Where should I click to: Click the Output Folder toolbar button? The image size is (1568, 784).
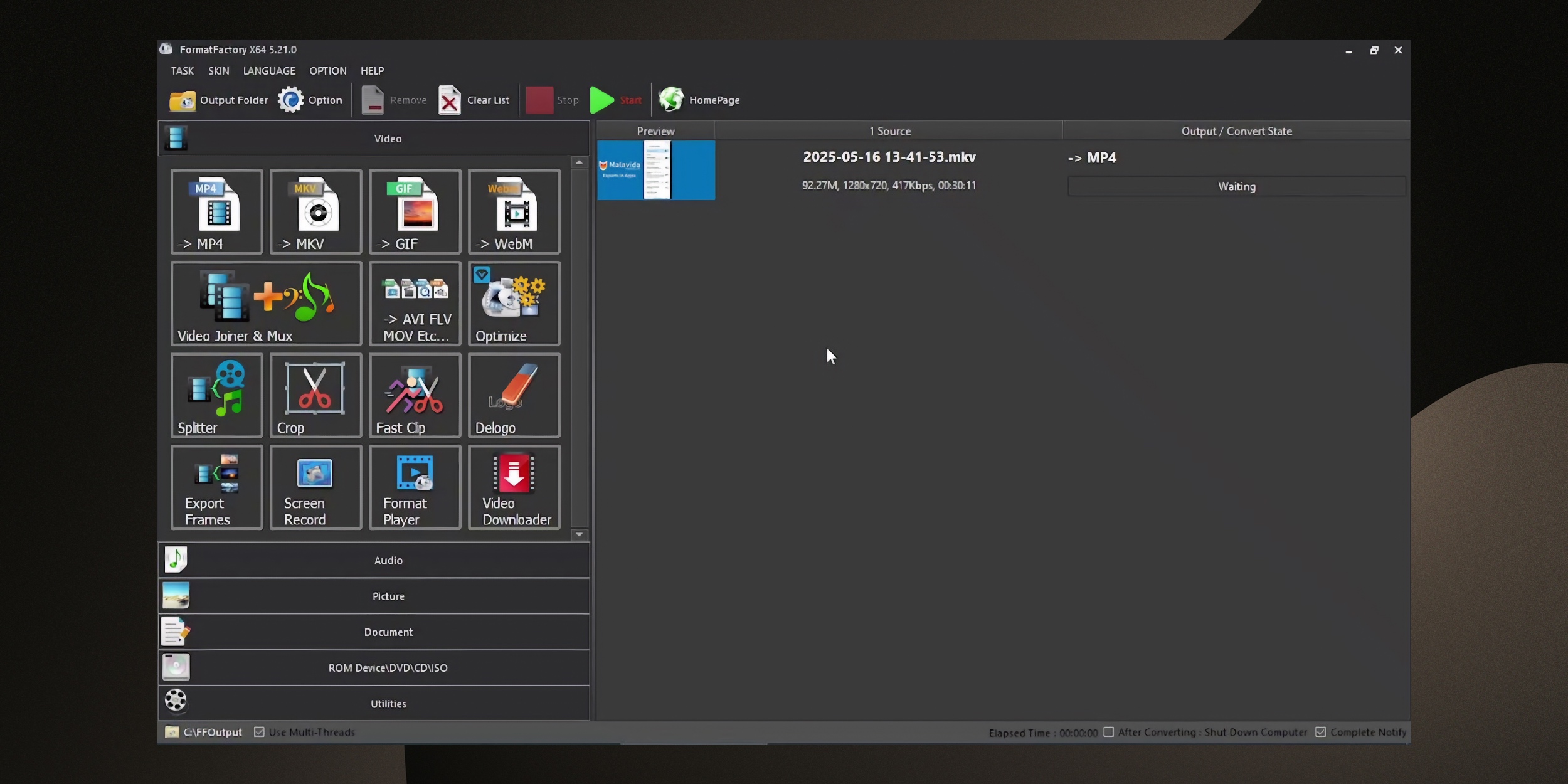tap(218, 100)
